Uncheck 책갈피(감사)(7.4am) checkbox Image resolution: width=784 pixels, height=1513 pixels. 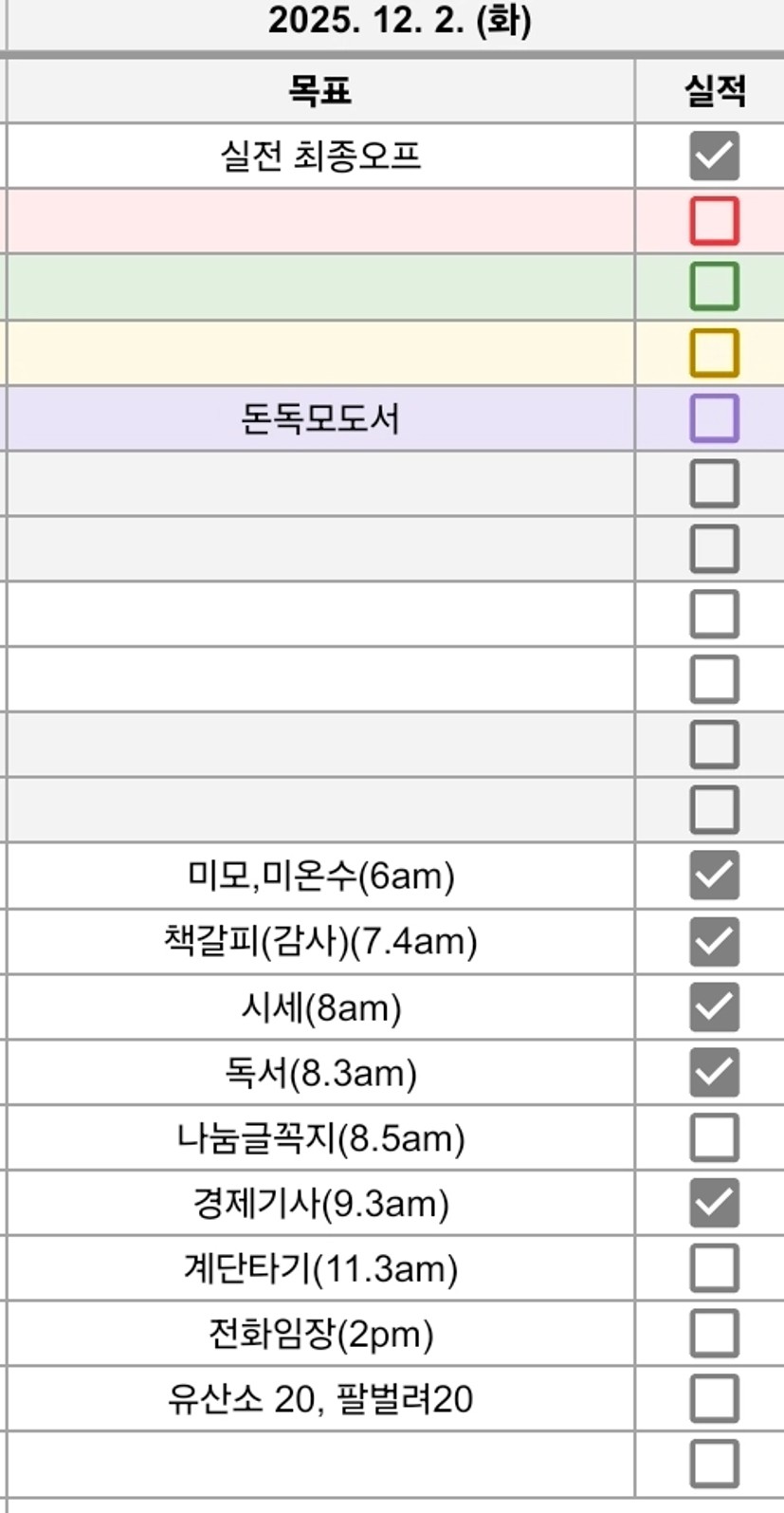pos(714,941)
